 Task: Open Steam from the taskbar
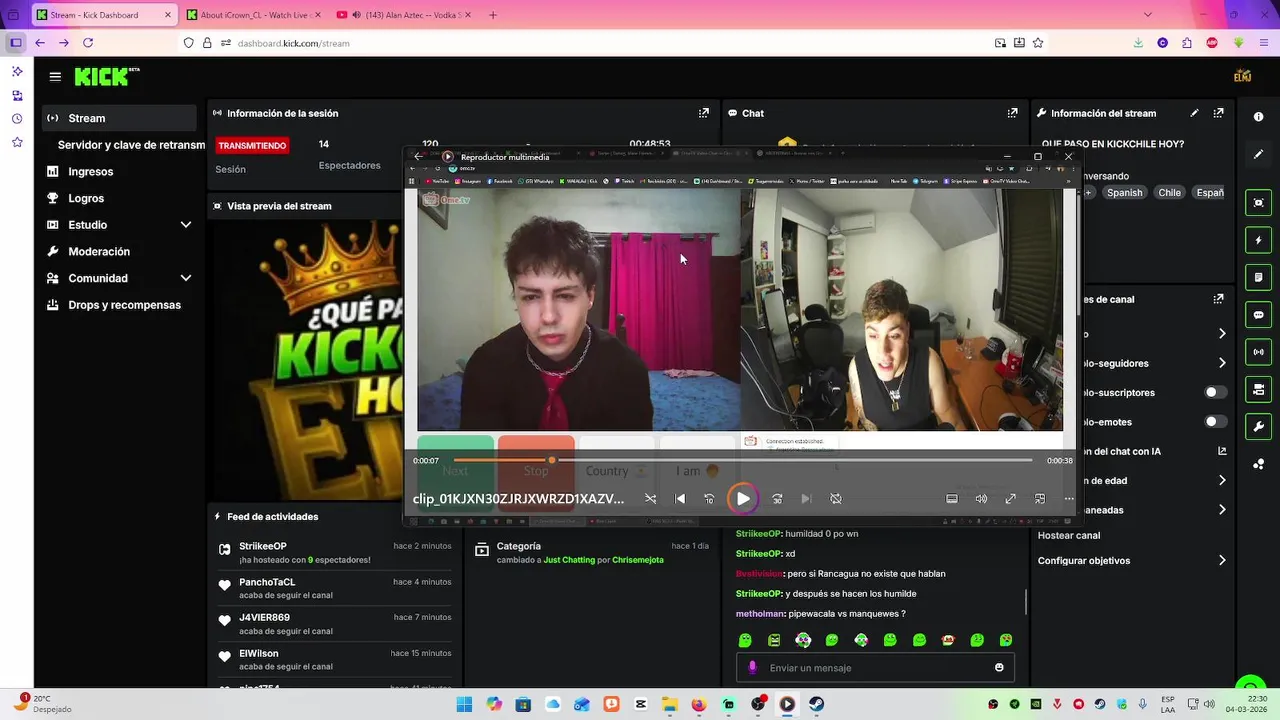click(x=816, y=704)
